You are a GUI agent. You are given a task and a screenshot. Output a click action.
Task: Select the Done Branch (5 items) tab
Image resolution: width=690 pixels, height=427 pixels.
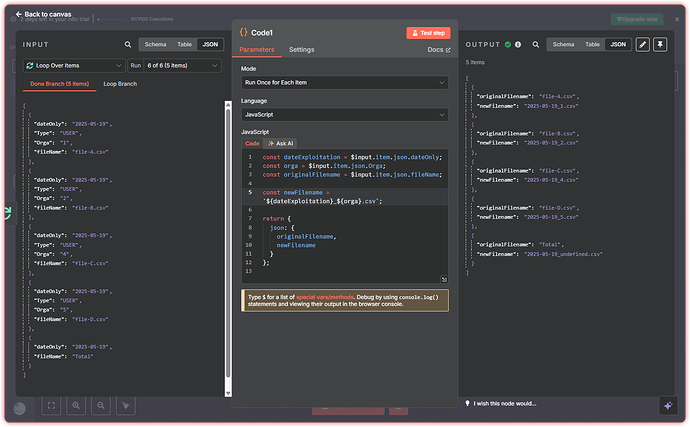click(59, 84)
